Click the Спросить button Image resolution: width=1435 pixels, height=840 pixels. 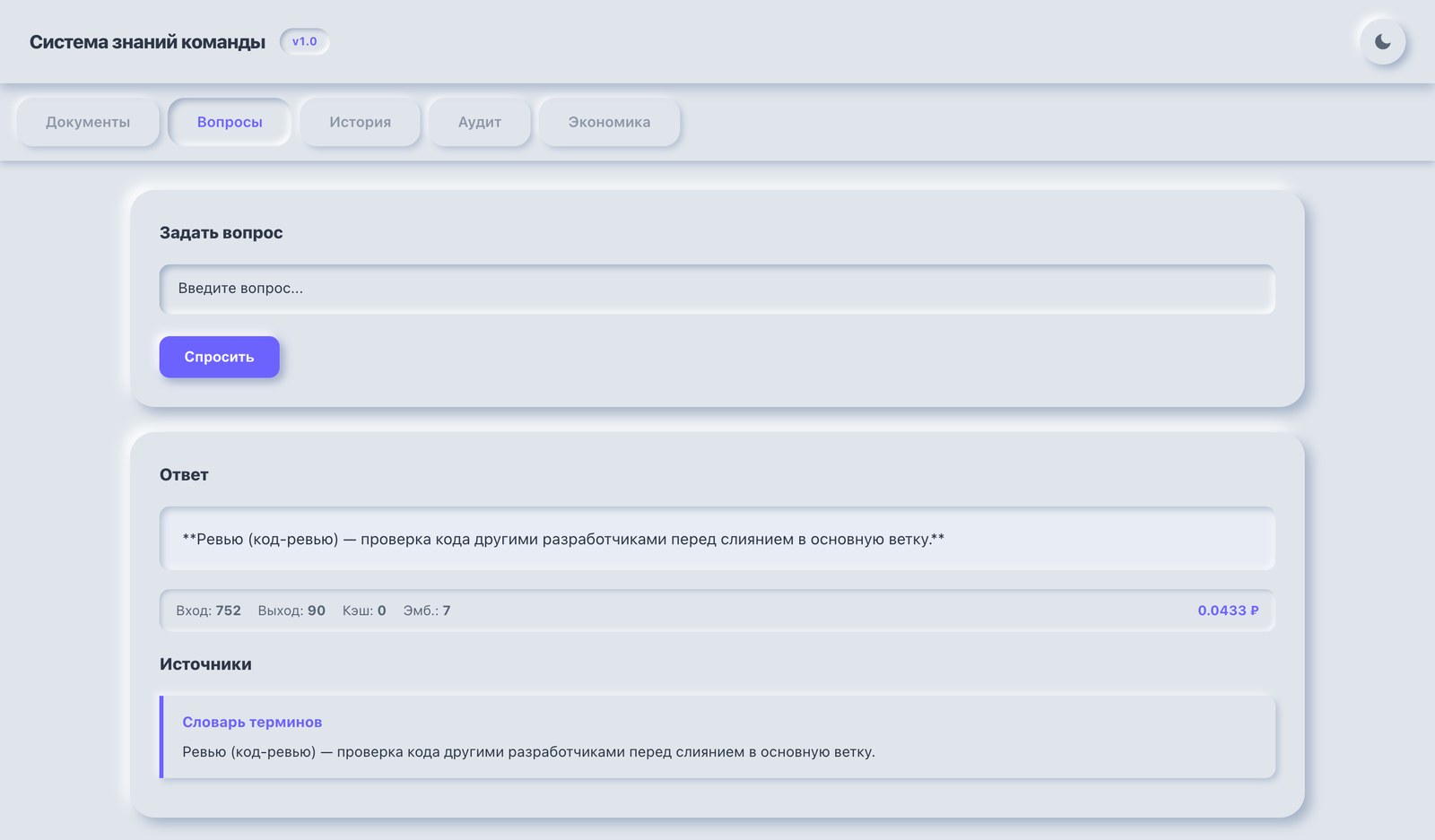(x=220, y=357)
